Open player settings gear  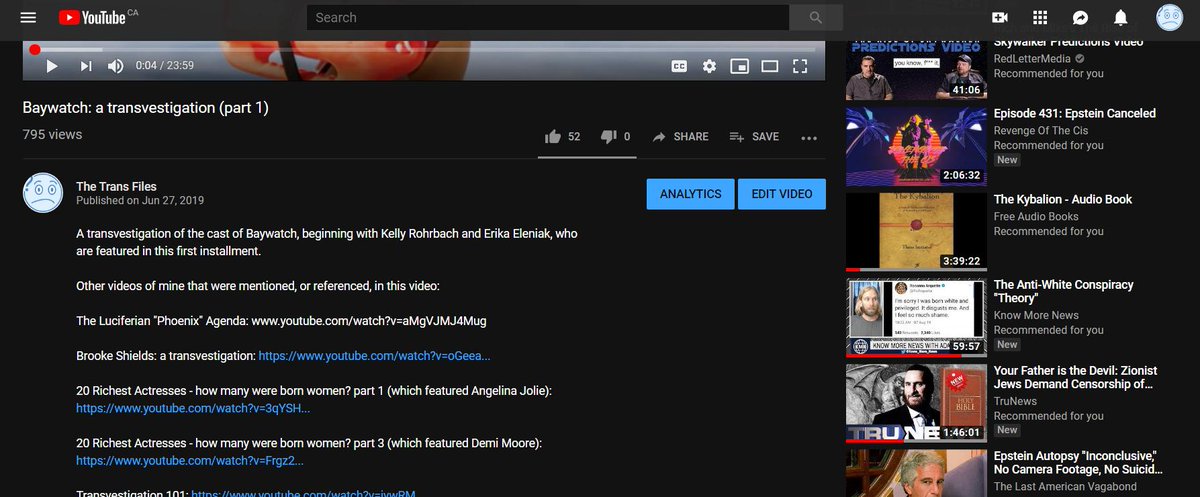709,66
